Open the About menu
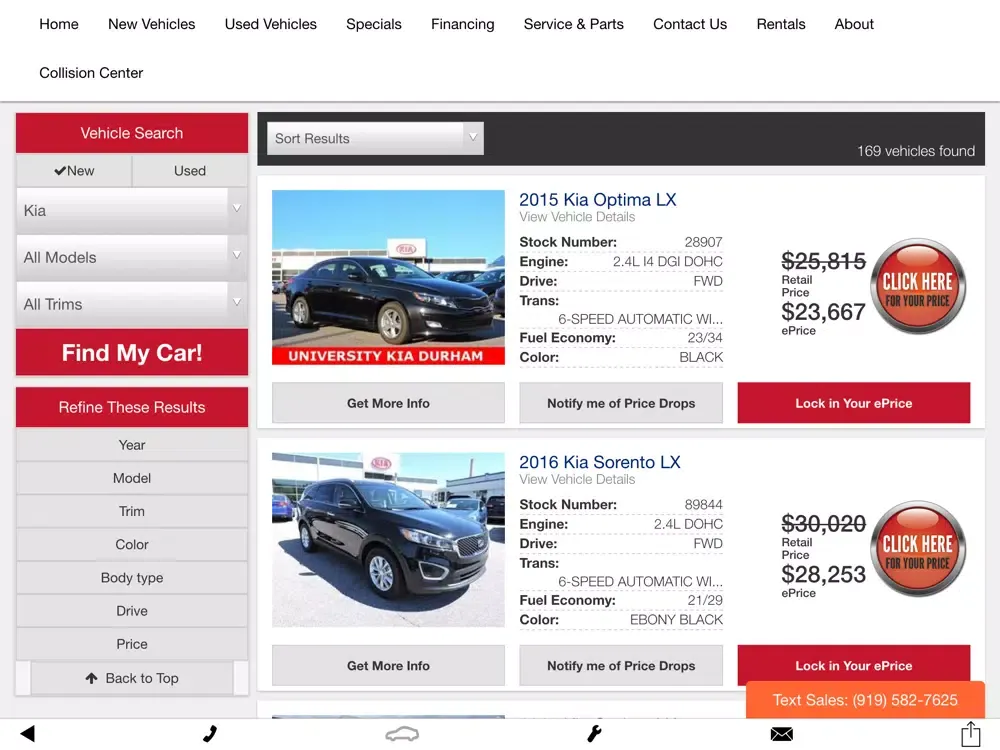The width and height of the screenshot is (1000, 750). pyautogui.click(x=854, y=24)
